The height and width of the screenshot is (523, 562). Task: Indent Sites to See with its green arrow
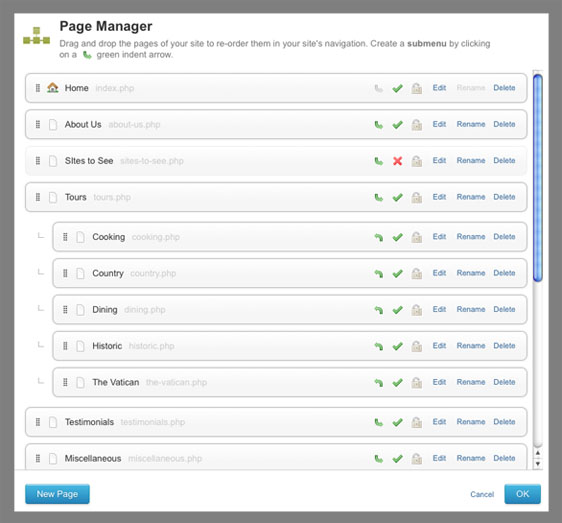pos(378,161)
